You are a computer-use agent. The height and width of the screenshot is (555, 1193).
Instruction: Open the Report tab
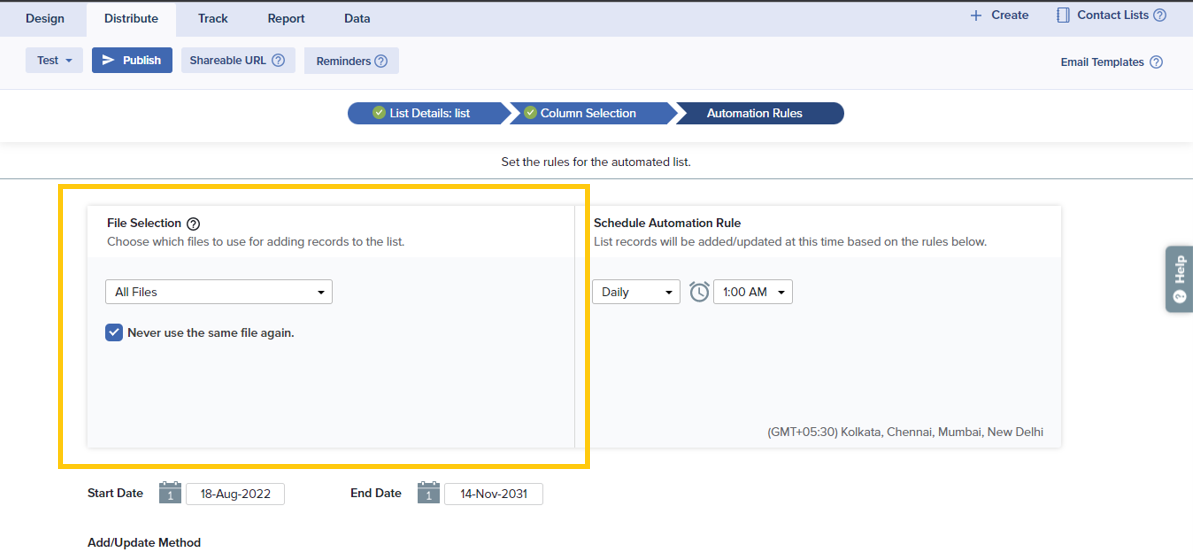click(286, 18)
